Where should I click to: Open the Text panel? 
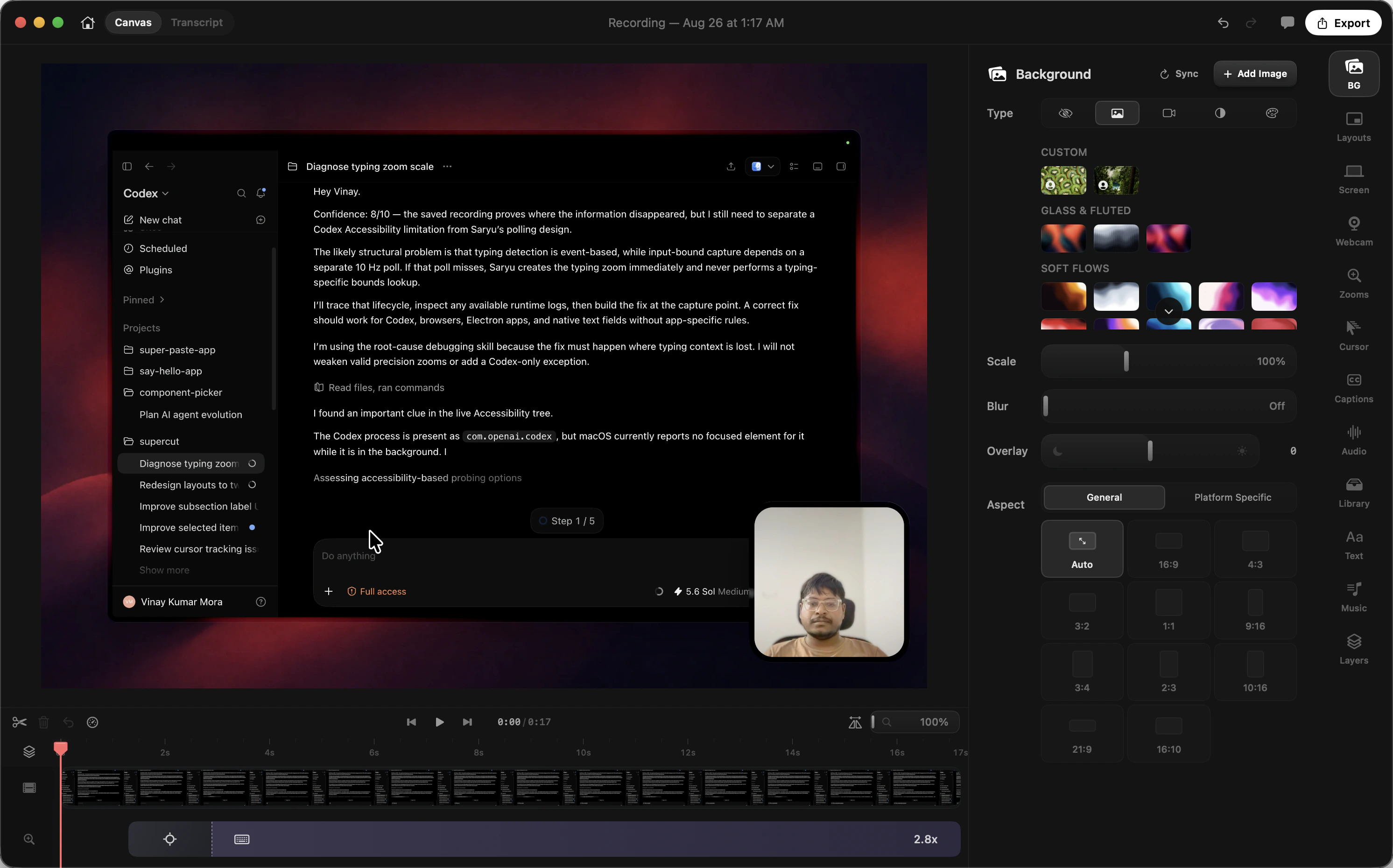pyautogui.click(x=1353, y=545)
